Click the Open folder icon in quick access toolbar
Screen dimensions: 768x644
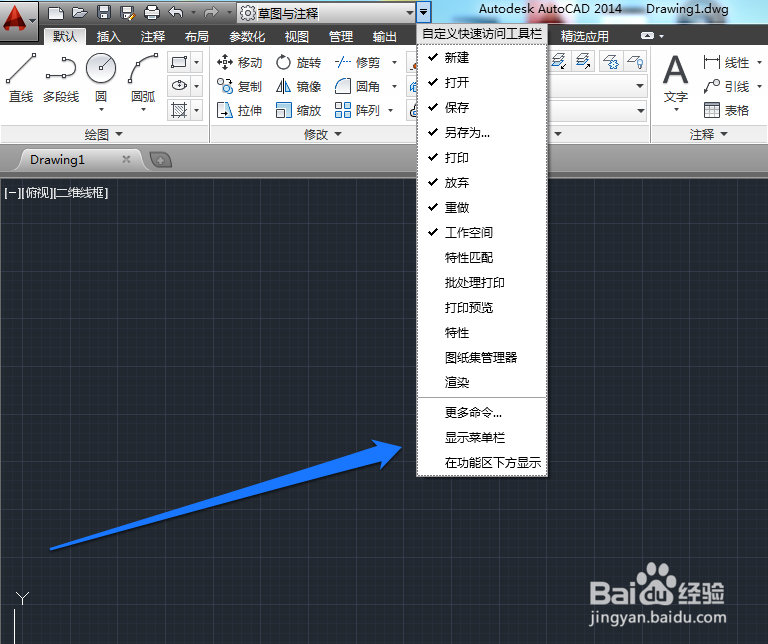click(x=80, y=13)
